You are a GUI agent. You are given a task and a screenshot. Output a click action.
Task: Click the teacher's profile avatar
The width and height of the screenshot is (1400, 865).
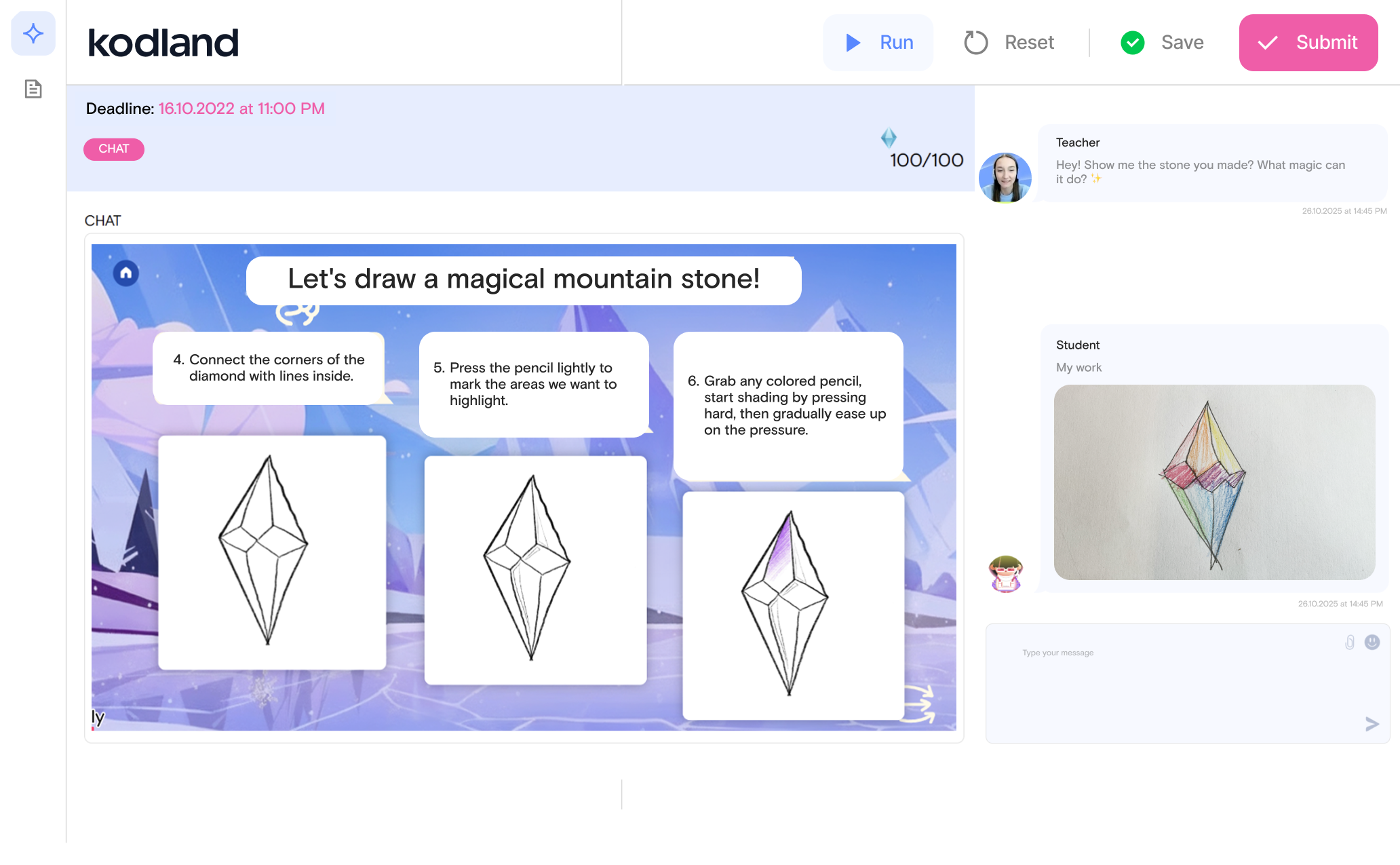coord(1005,178)
